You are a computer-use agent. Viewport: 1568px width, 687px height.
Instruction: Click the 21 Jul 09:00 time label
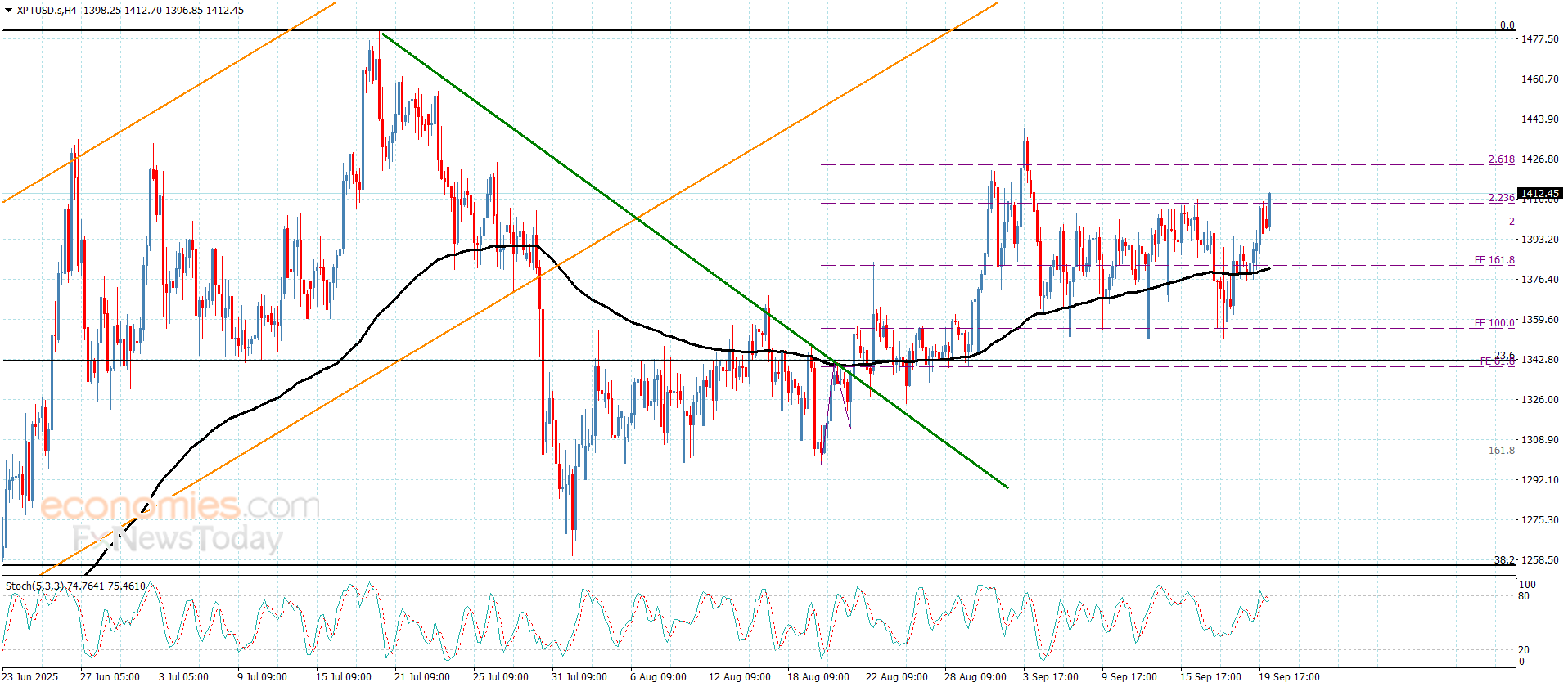coord(422,676)
